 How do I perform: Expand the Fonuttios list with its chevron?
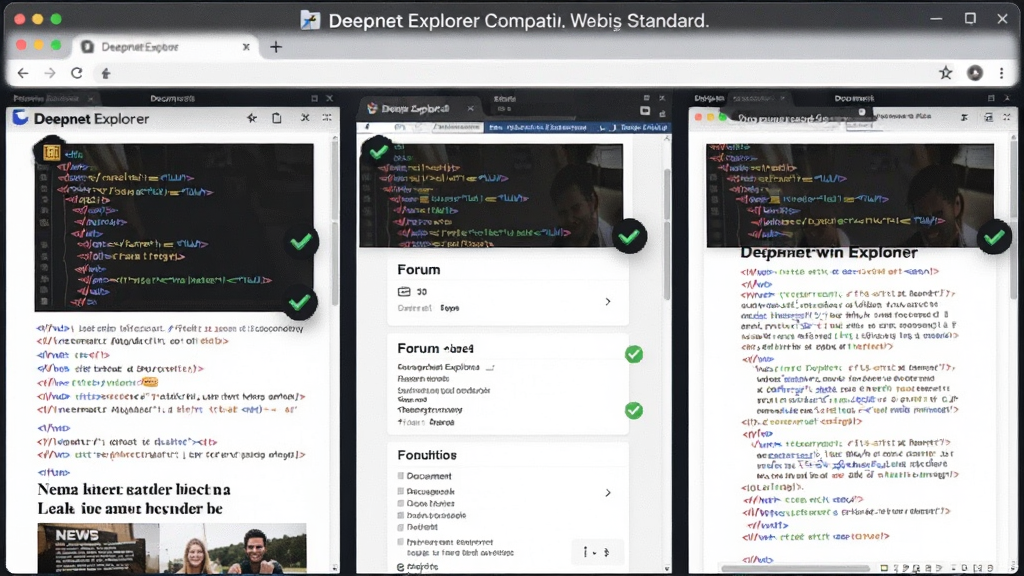tap(608, 492)
